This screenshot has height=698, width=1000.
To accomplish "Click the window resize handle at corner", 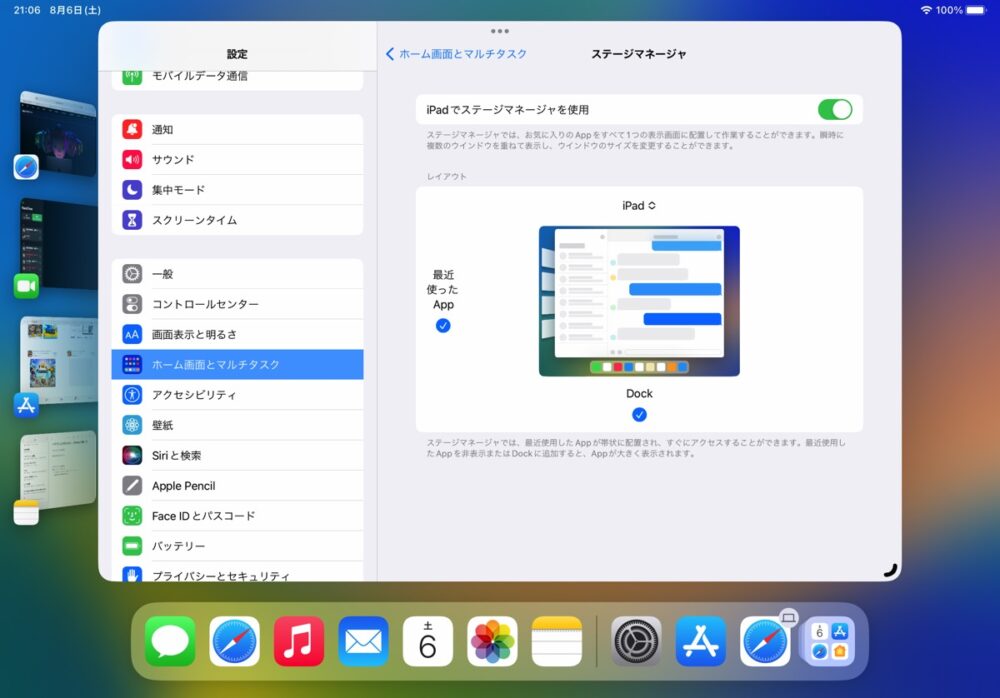I will [889, 570].
